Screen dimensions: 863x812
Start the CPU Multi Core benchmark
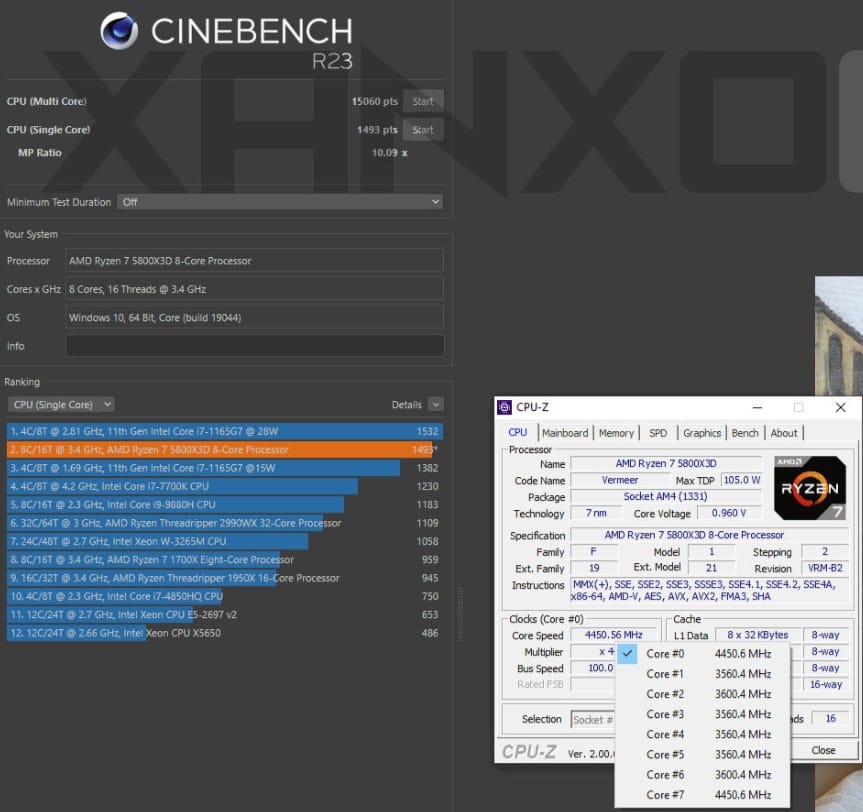coord(423,101)
